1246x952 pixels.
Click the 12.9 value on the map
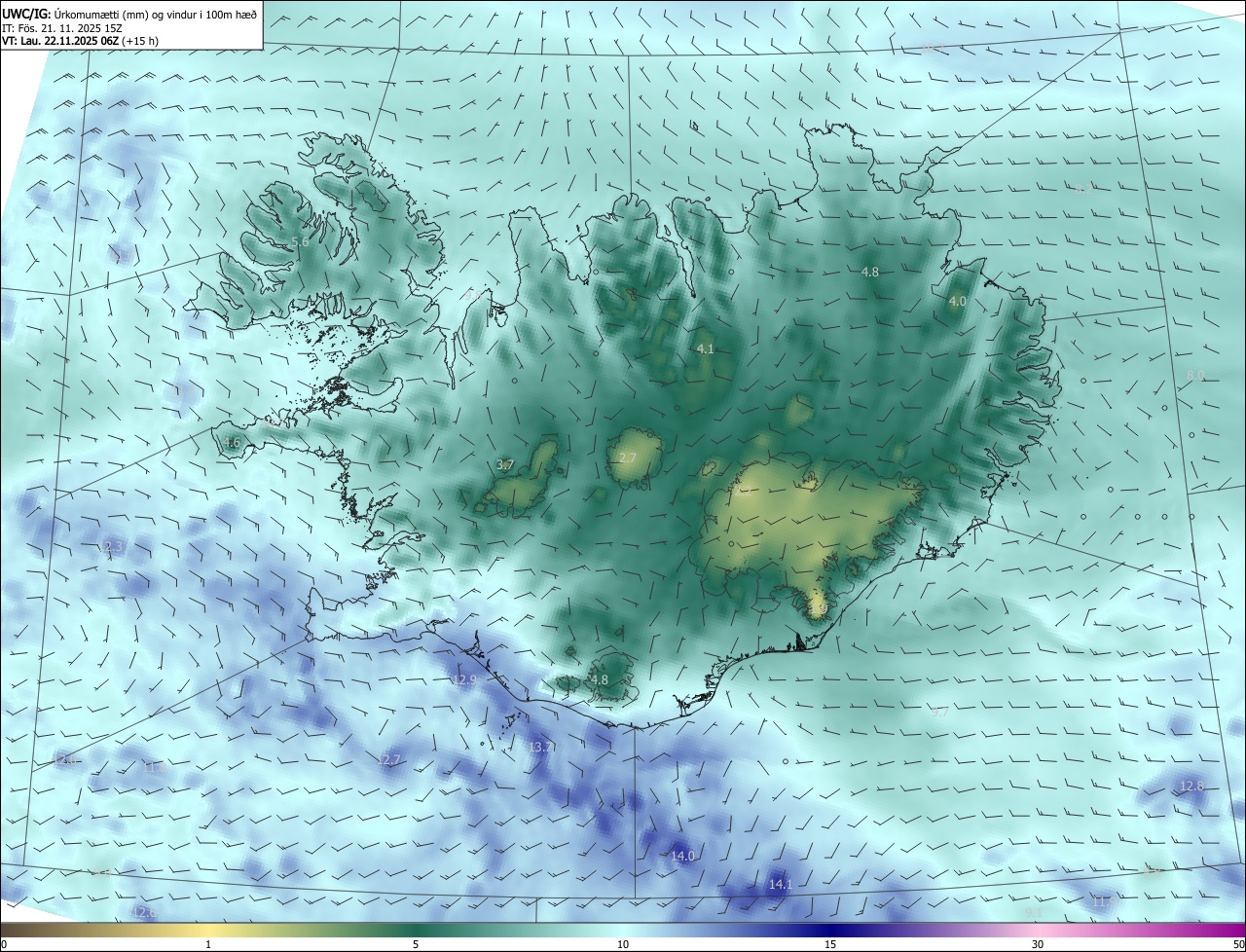click(x=465, y=679)
